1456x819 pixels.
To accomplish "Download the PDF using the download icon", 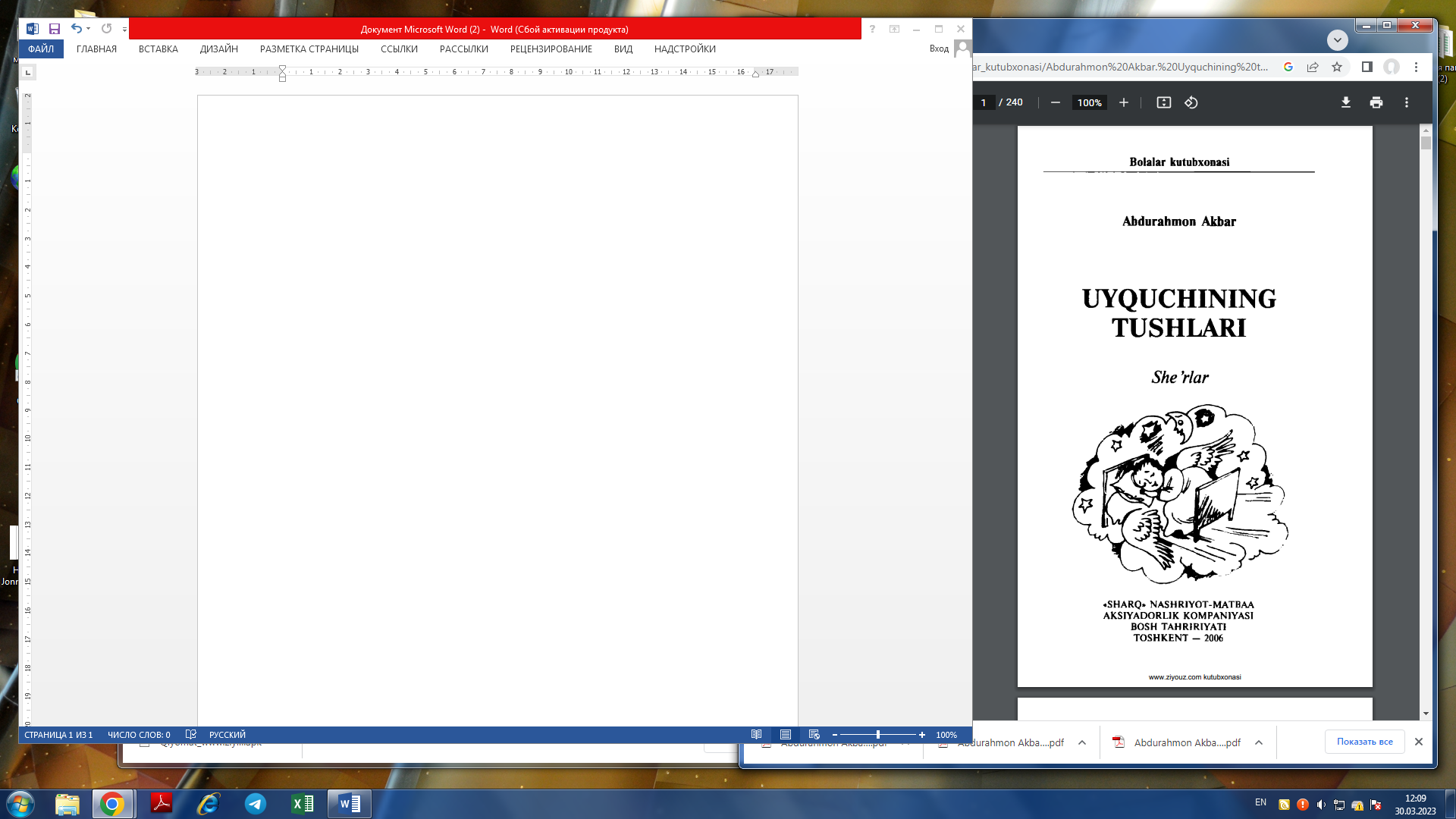I will coord(1345,102).
